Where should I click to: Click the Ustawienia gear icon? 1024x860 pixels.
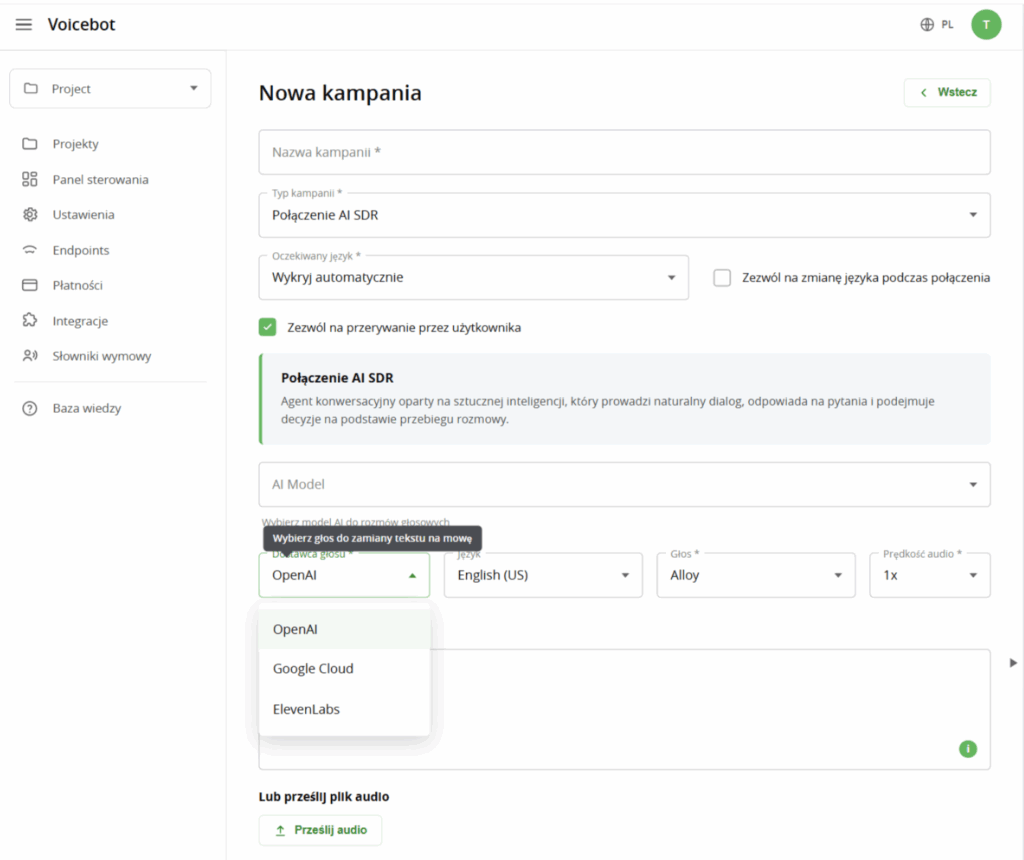(x=29, y=214)
